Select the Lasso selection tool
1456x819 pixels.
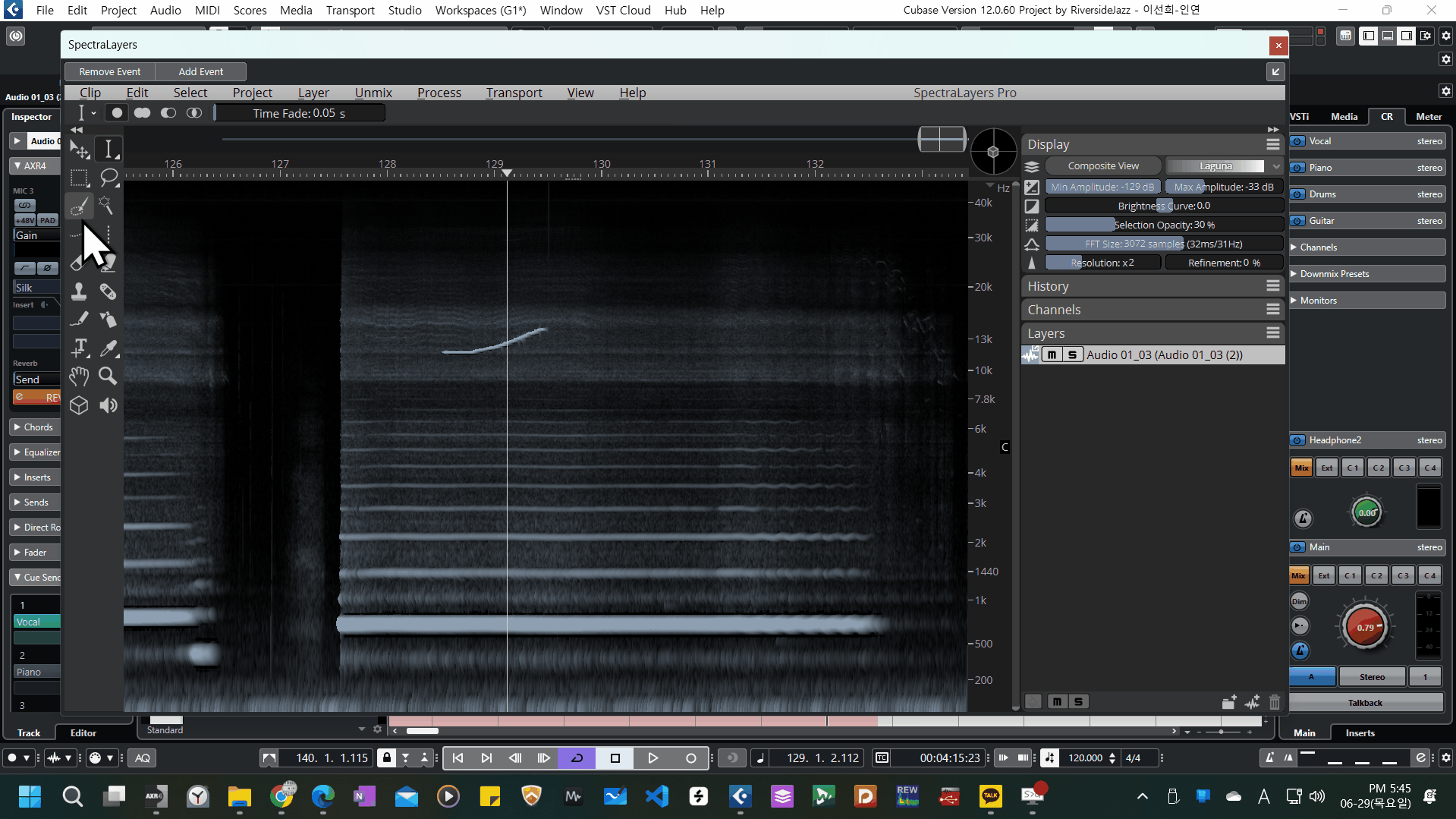click(108, 178)
